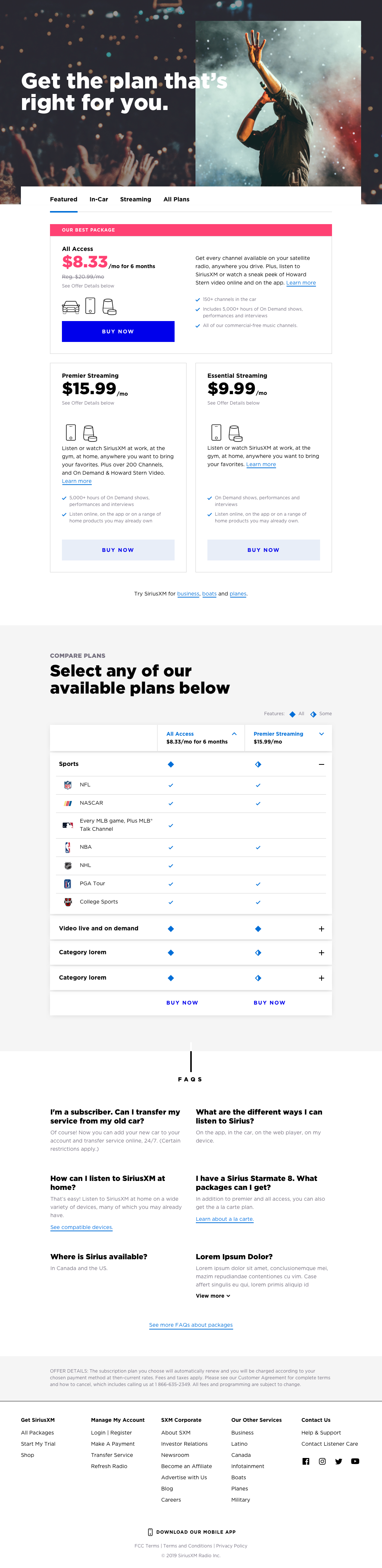Click the NFL logo icon

(x=68, y=785)
